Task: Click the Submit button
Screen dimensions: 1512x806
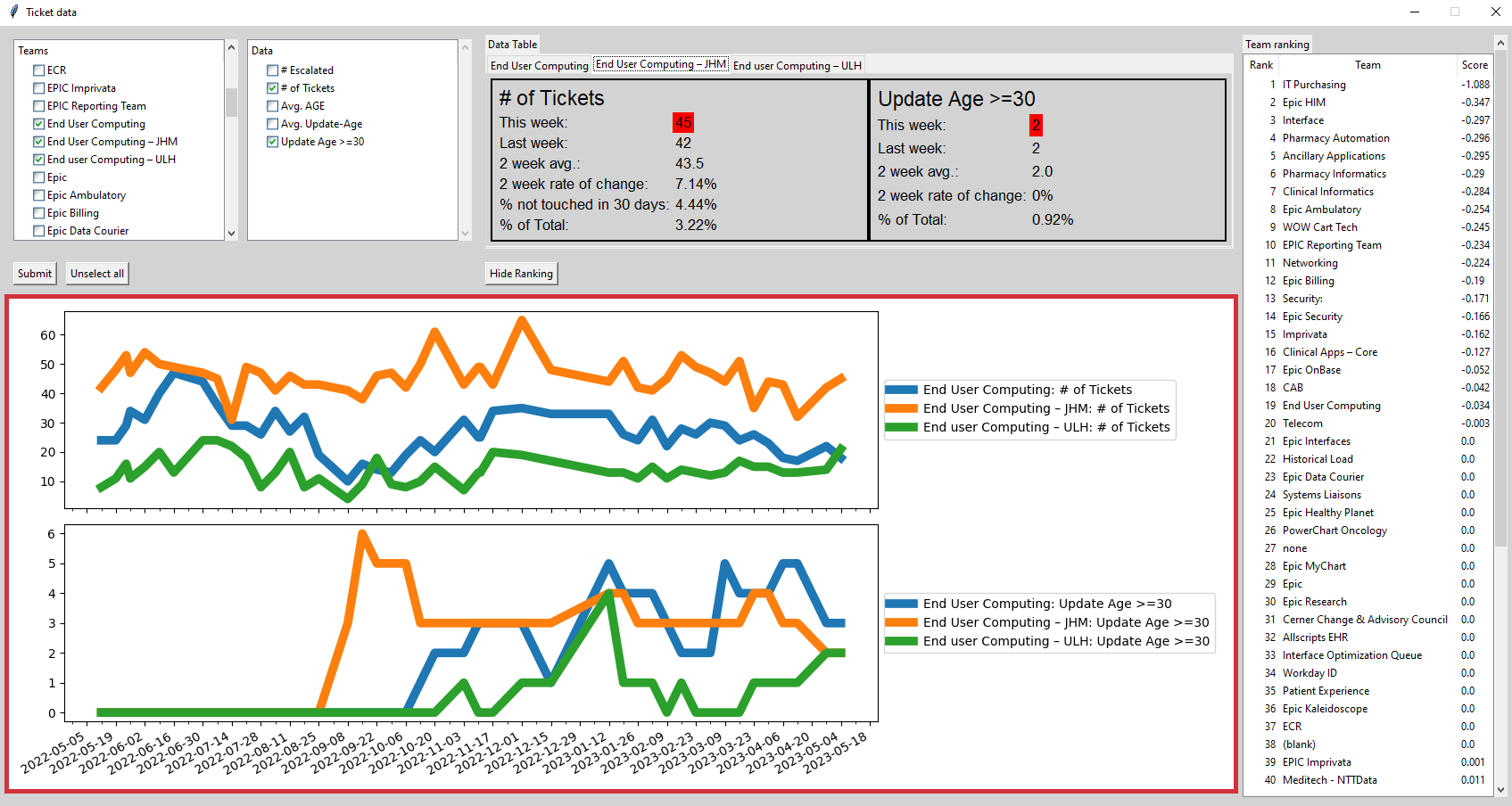Action: point(35,274)
